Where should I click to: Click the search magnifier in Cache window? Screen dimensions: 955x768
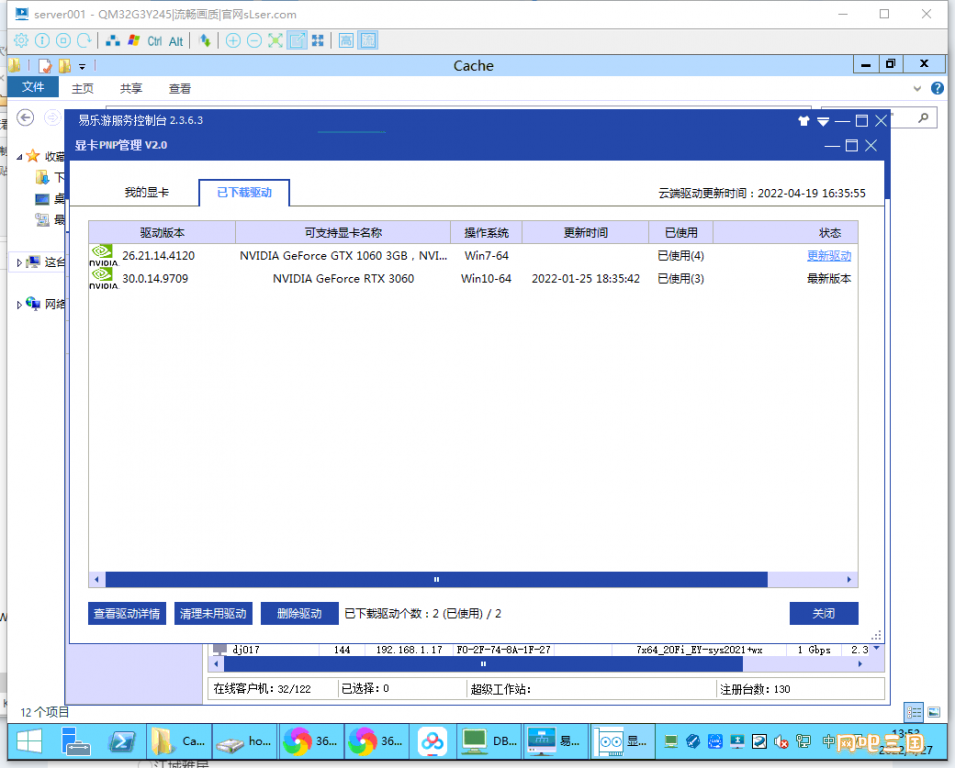(923, 118)
